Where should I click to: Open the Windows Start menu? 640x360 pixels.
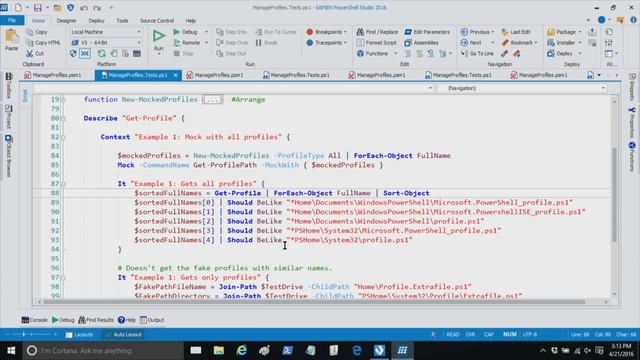pyautogui.click(x=11, y=351)
